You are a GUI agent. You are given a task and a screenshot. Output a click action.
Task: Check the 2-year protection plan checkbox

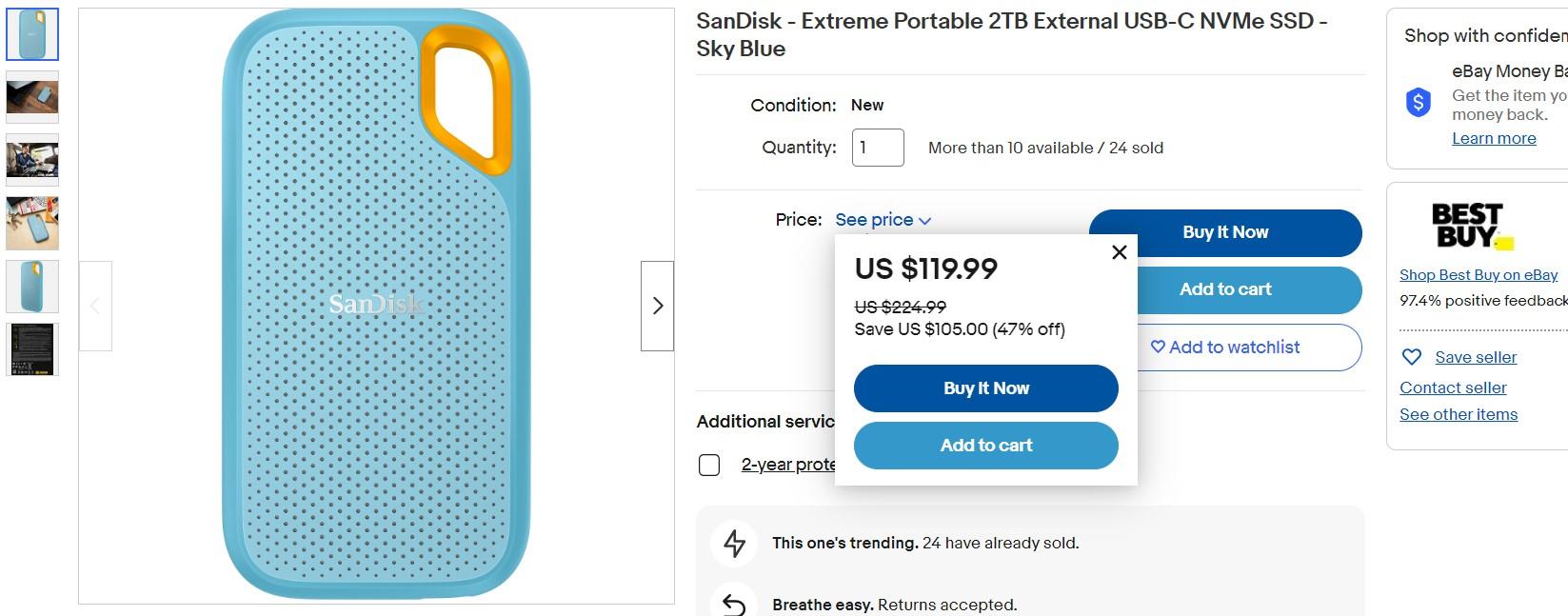click(x=709, y=465)
